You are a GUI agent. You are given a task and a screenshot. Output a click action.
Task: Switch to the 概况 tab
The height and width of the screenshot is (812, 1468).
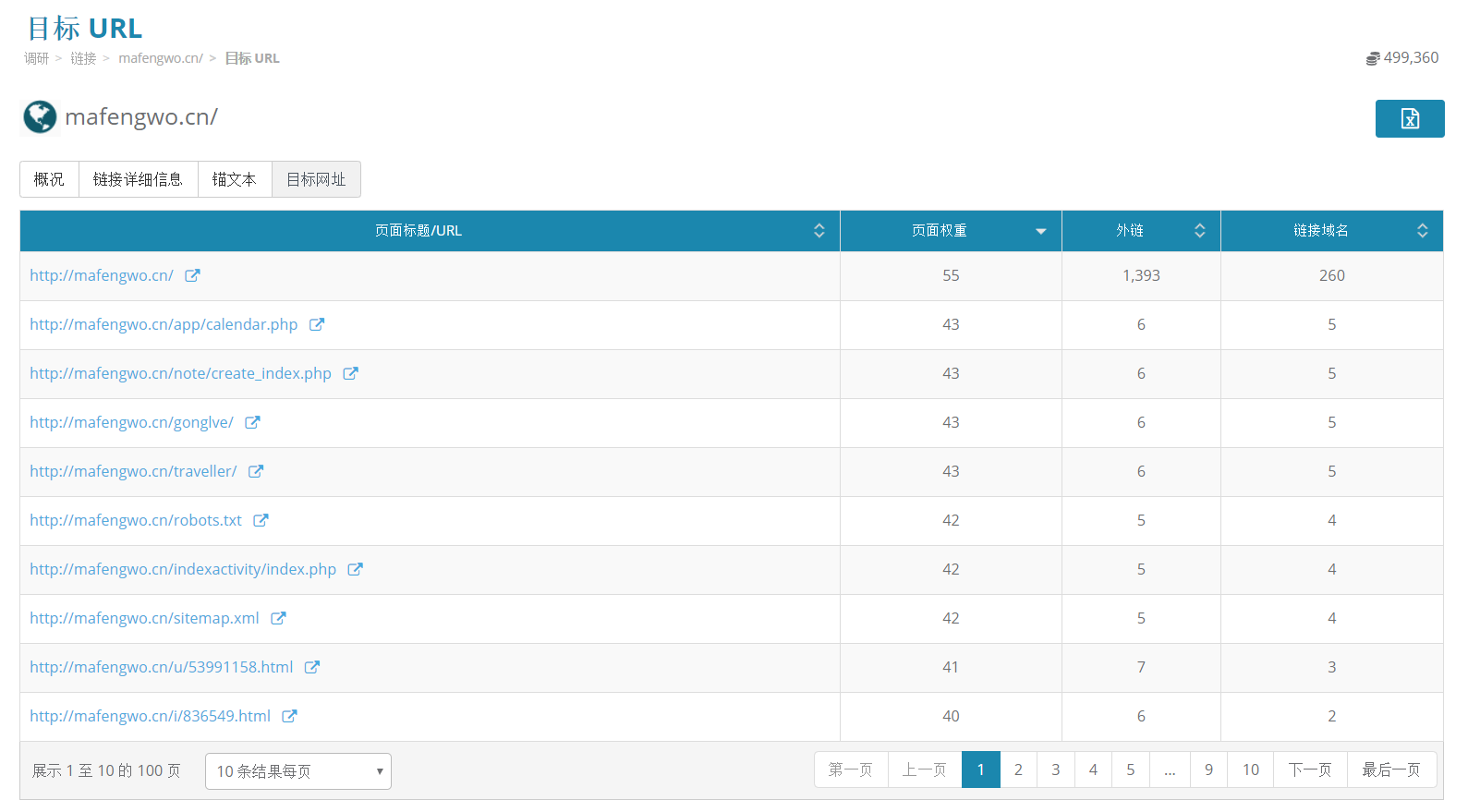click(49, 179)
